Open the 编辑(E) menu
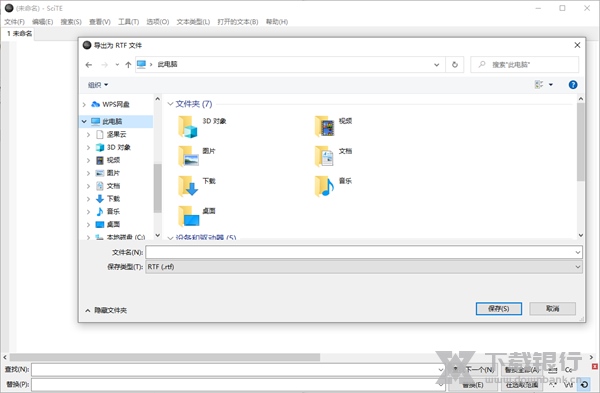Image resolution: width=600 pixels, height=393 pixels. tap(42, 22)
